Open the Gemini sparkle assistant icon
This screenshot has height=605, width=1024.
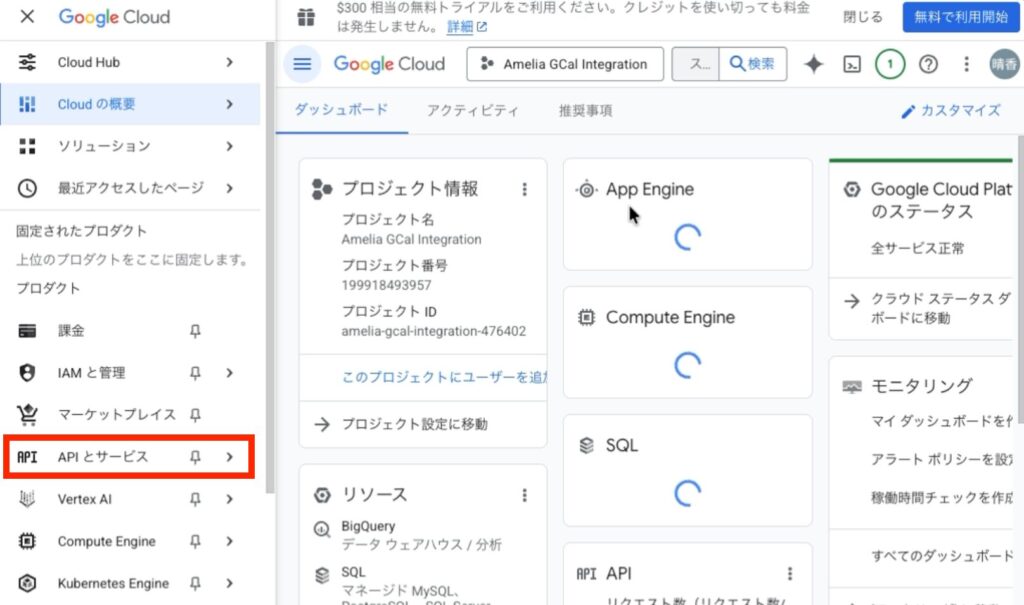click(814, 64)
